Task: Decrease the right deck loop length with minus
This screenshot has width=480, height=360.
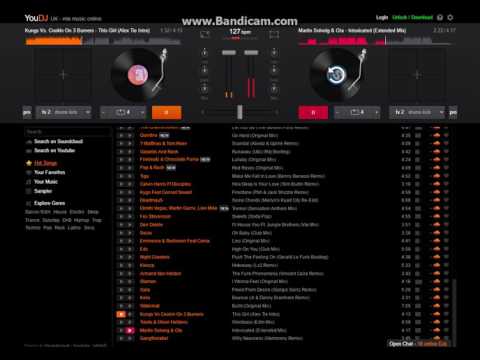Action: 338,112
